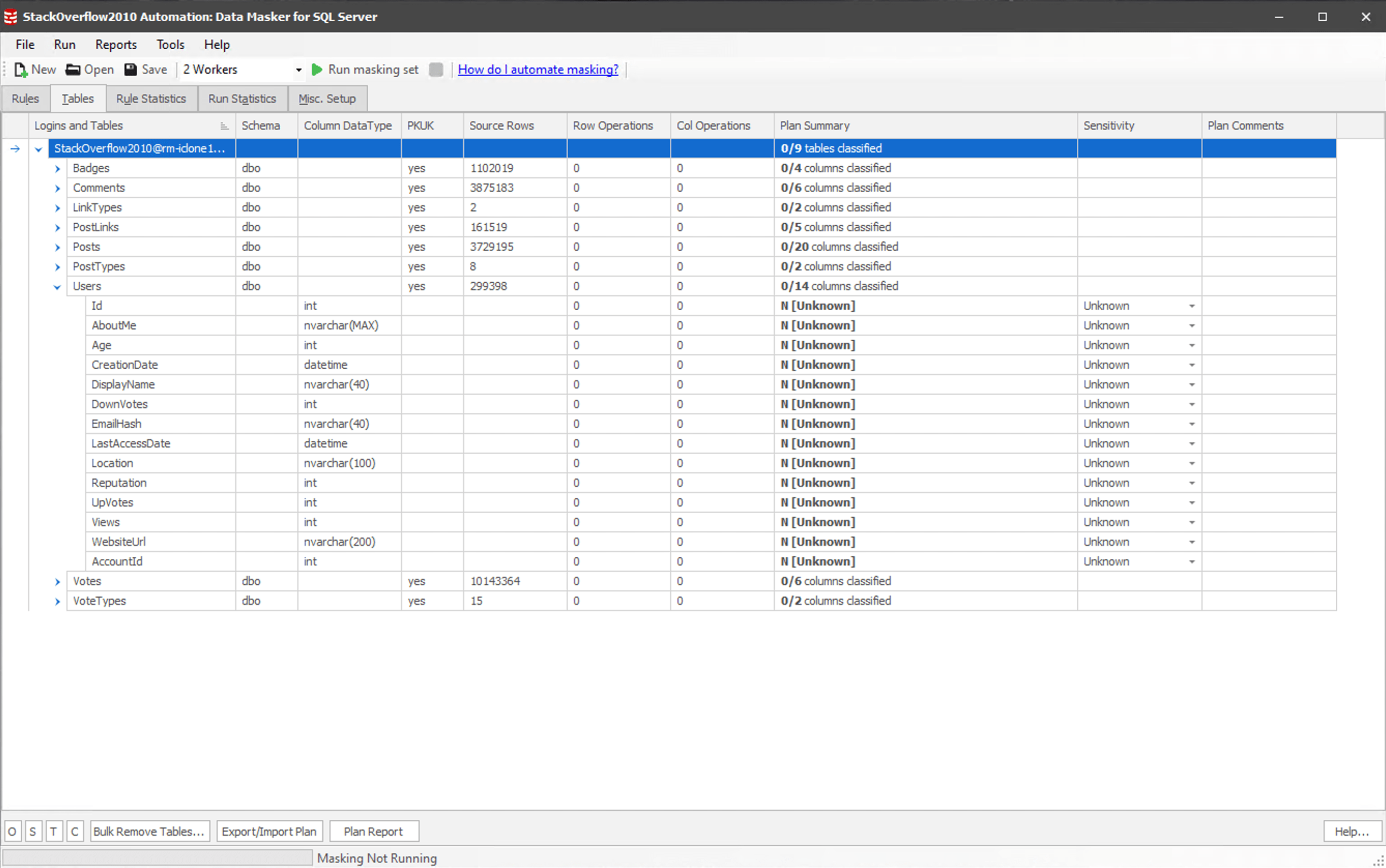
Task: Expand the Badges table row
Action: tap(57, 168)
